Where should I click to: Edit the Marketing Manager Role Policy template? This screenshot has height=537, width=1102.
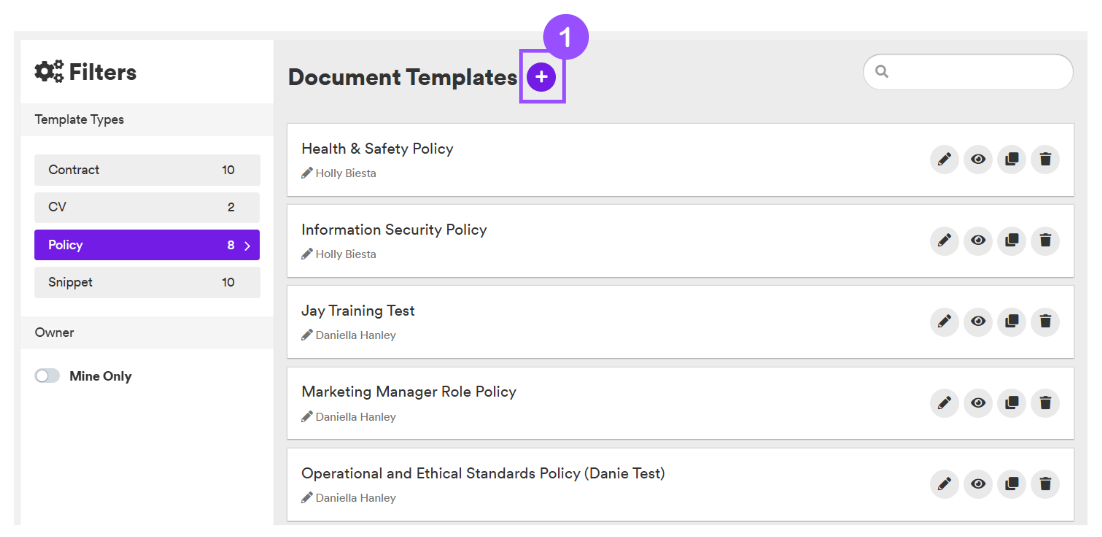(x=944, y=403)
